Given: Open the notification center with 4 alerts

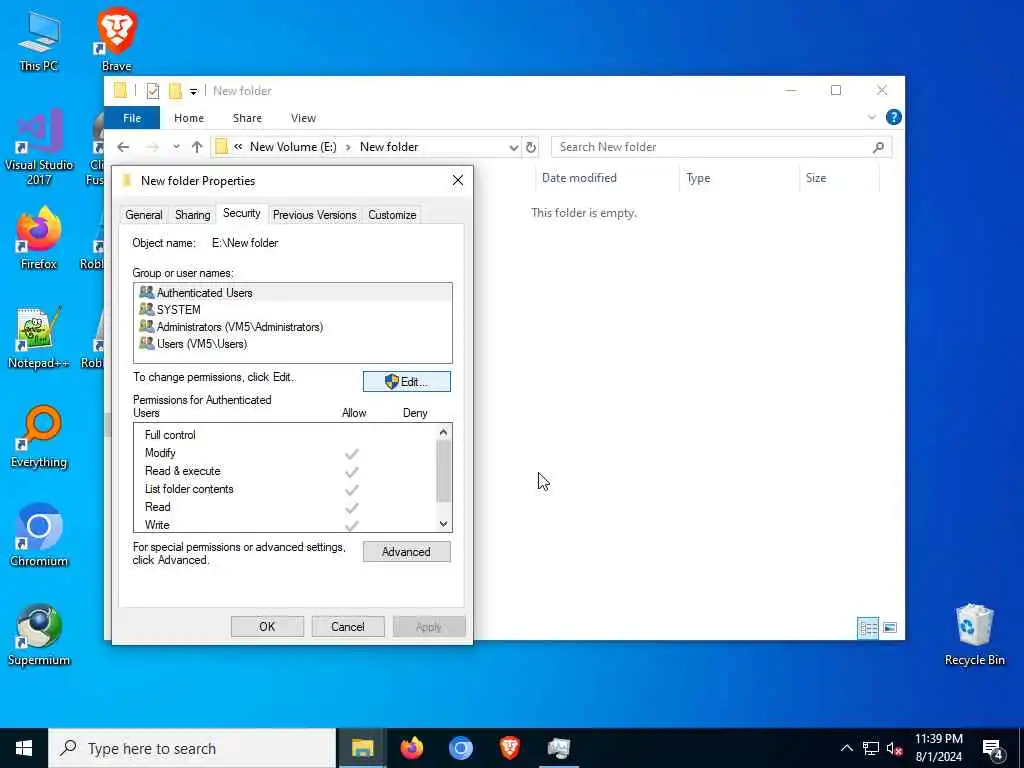Looking at the screenshot, I should 993,750.
